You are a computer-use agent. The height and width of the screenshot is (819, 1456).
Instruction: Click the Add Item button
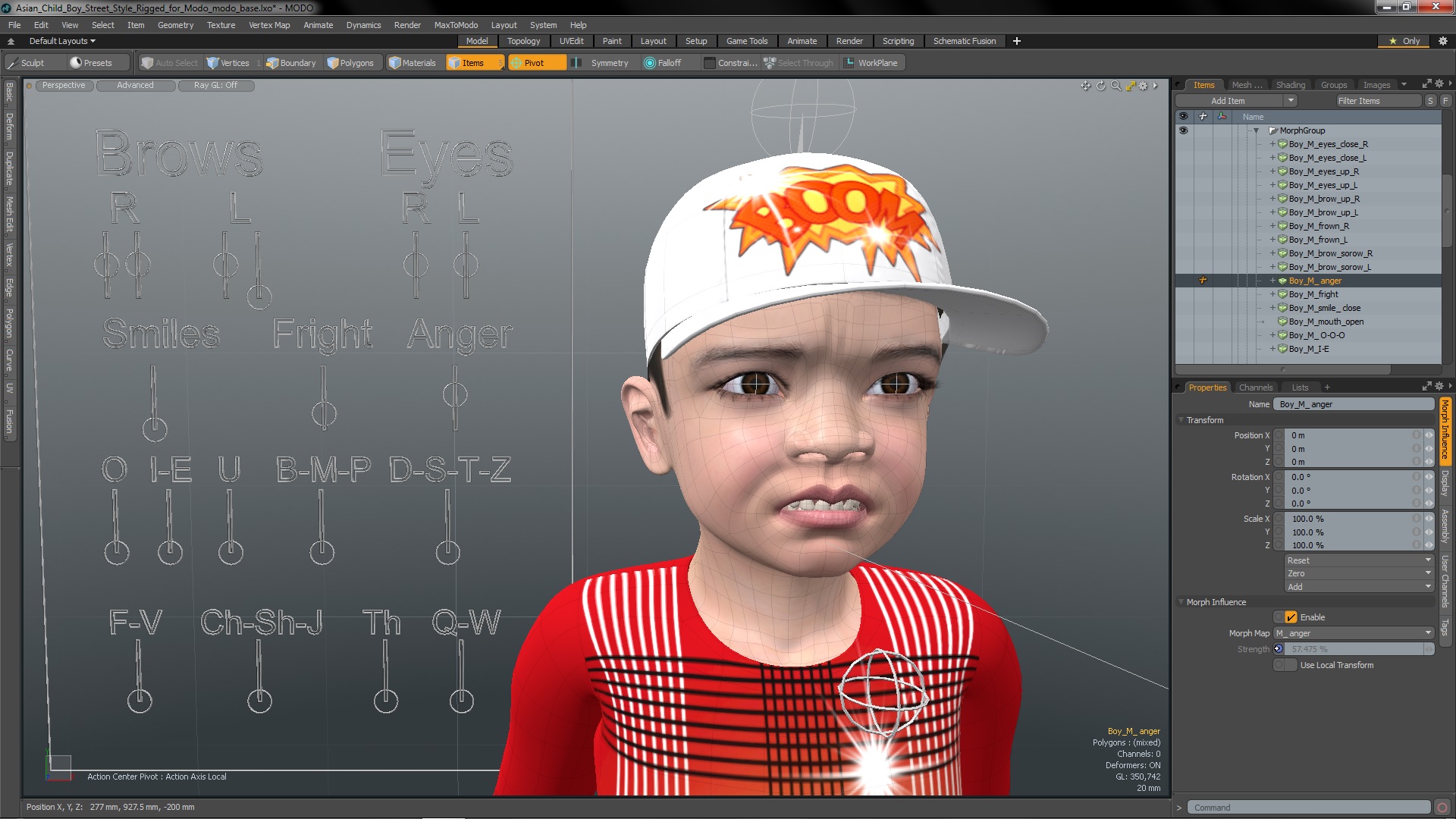click(x=1228, y=101)
